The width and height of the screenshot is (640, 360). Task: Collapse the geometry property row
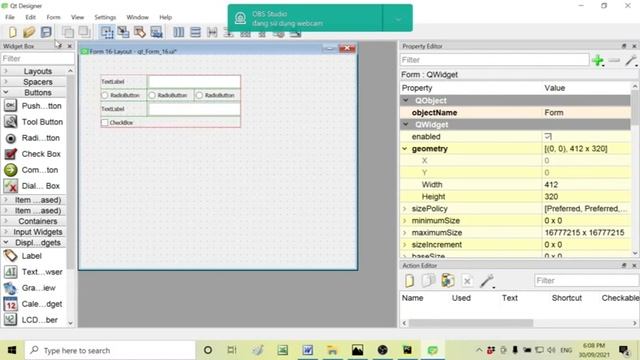(404, 149)
